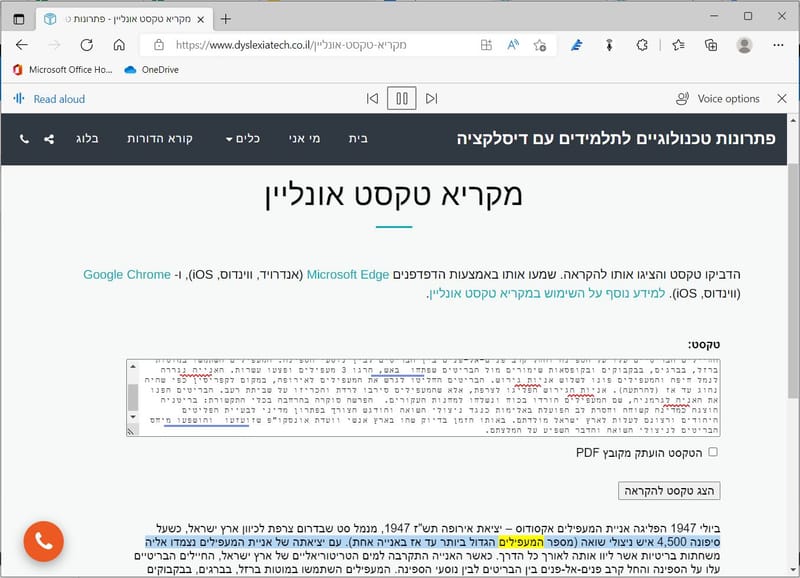Click the share icon in the site navigation
The image size is (800, 578).
[x=48, y=140]
